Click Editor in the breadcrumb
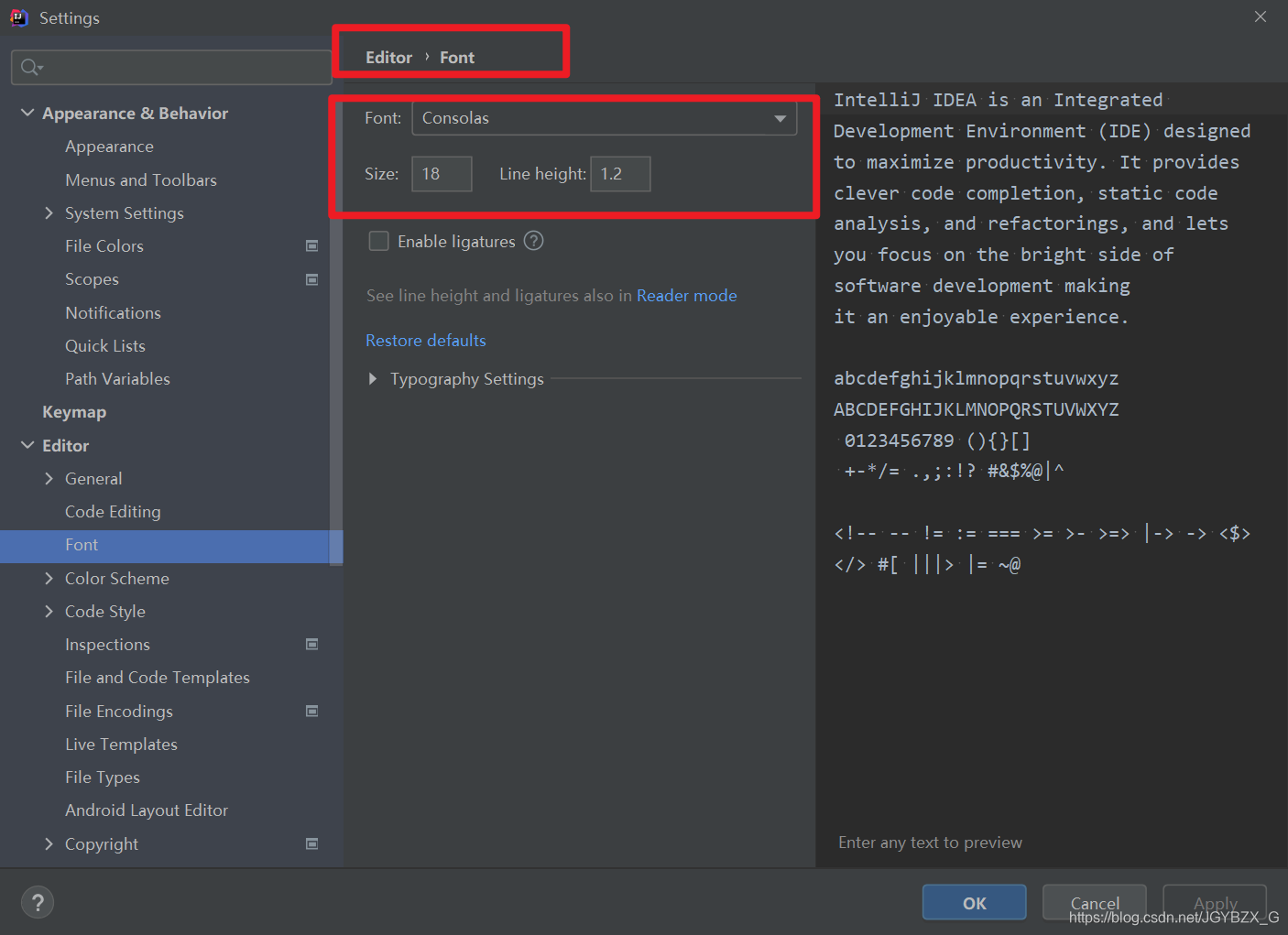1288x935 pixels. tap(389, 58)
